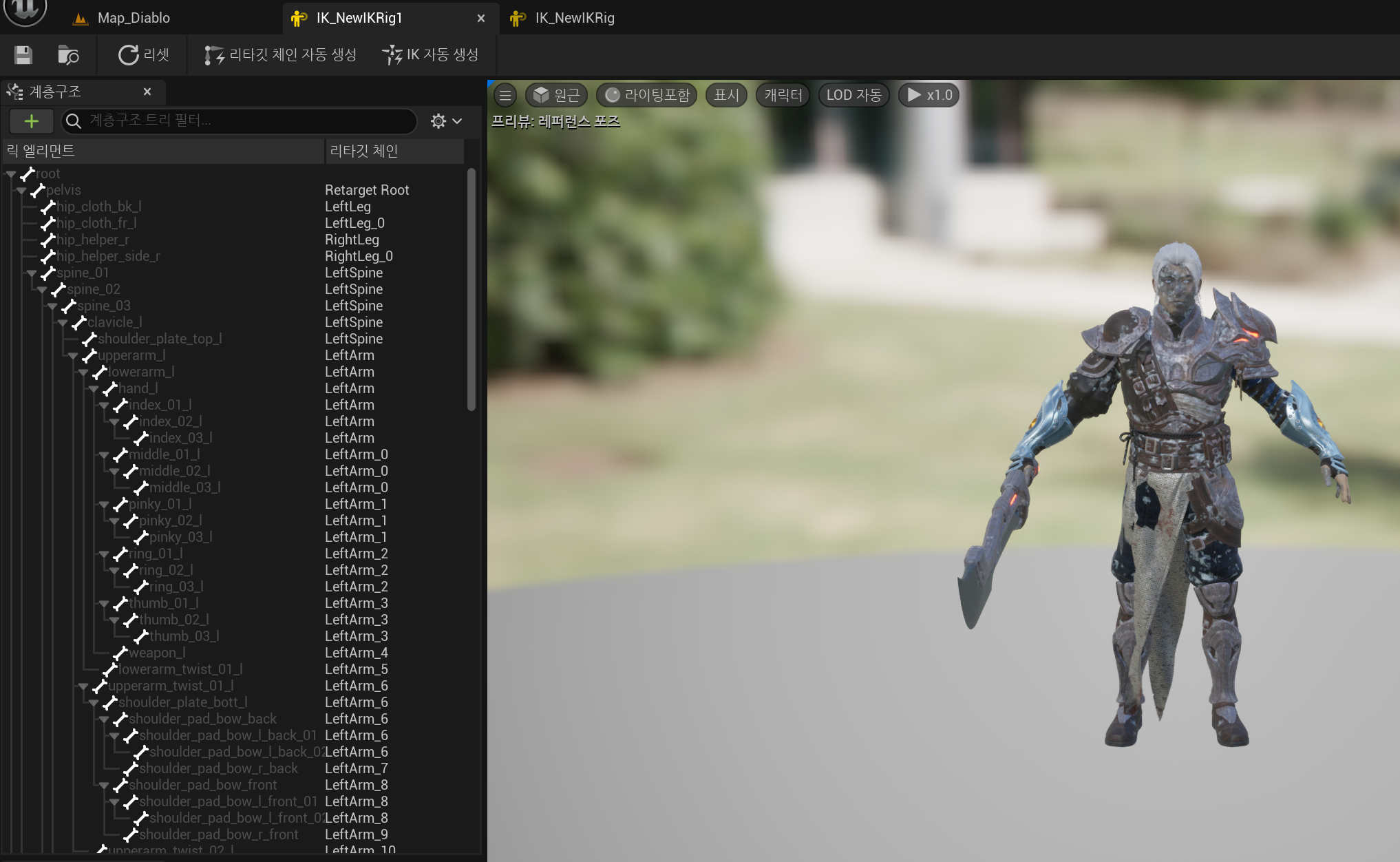
Task: Open hierarchy settings gear dropdown
Action: [445, 121]
